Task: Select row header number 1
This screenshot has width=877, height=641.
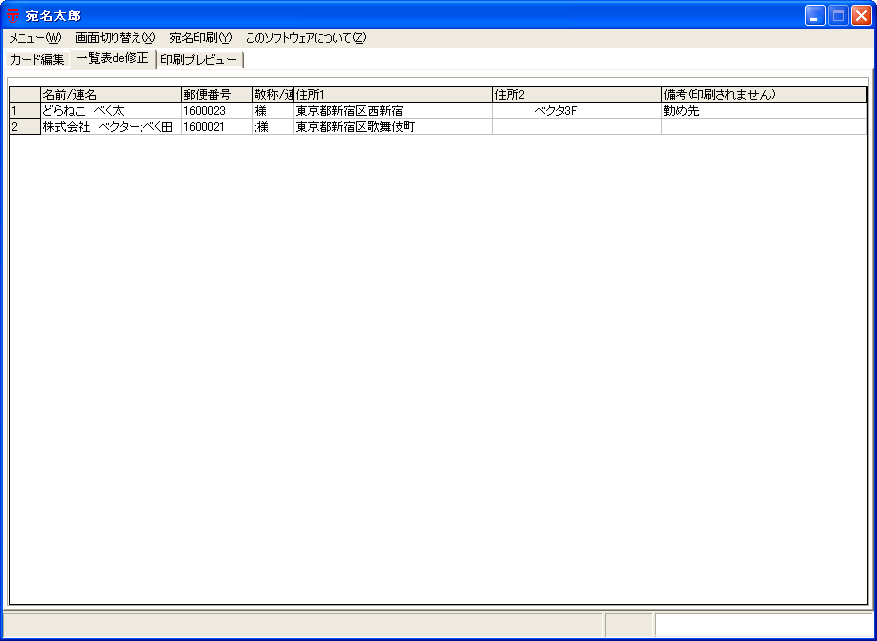Action: (25, 111)
